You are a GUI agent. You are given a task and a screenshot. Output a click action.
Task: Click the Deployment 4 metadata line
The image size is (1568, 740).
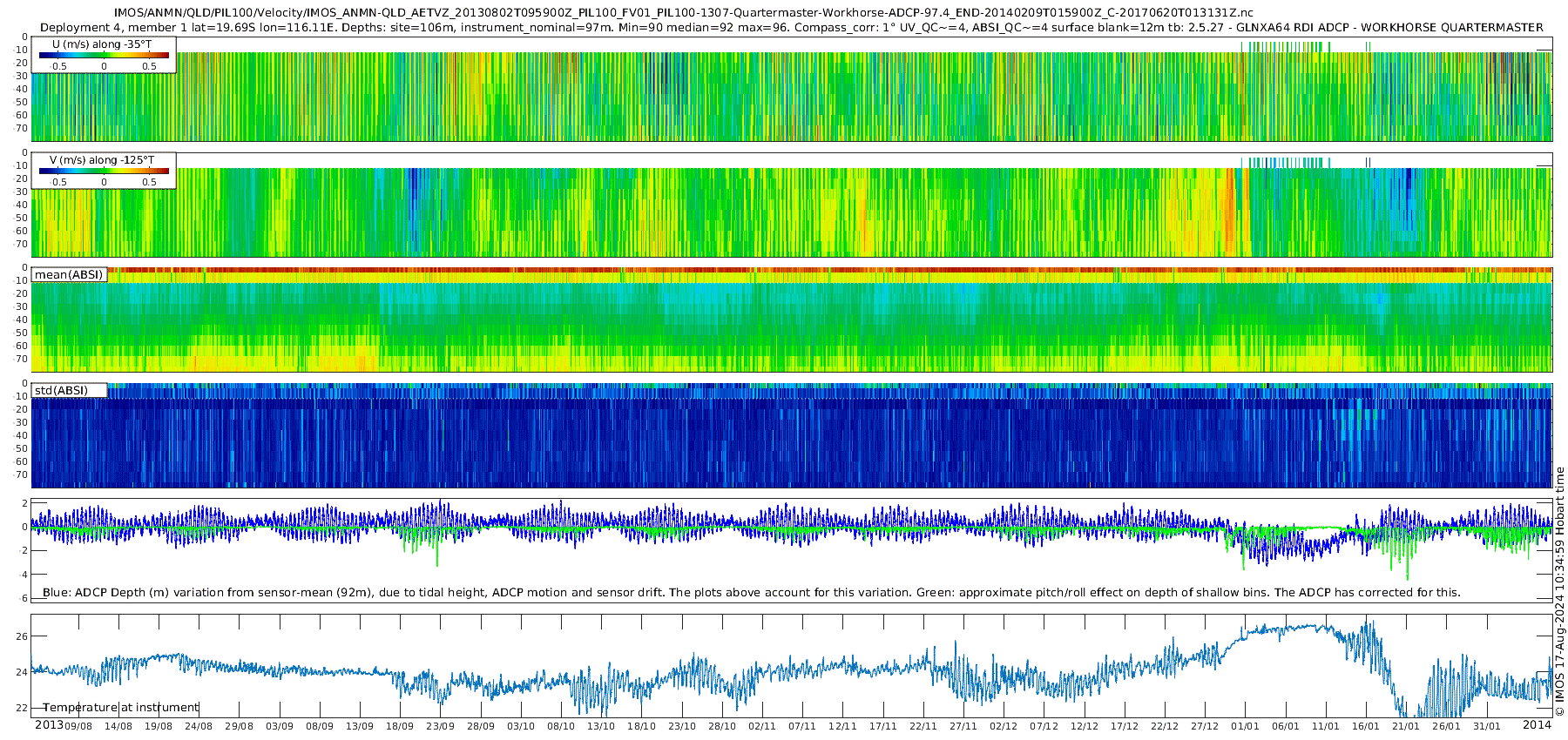(x=791, y=27)
